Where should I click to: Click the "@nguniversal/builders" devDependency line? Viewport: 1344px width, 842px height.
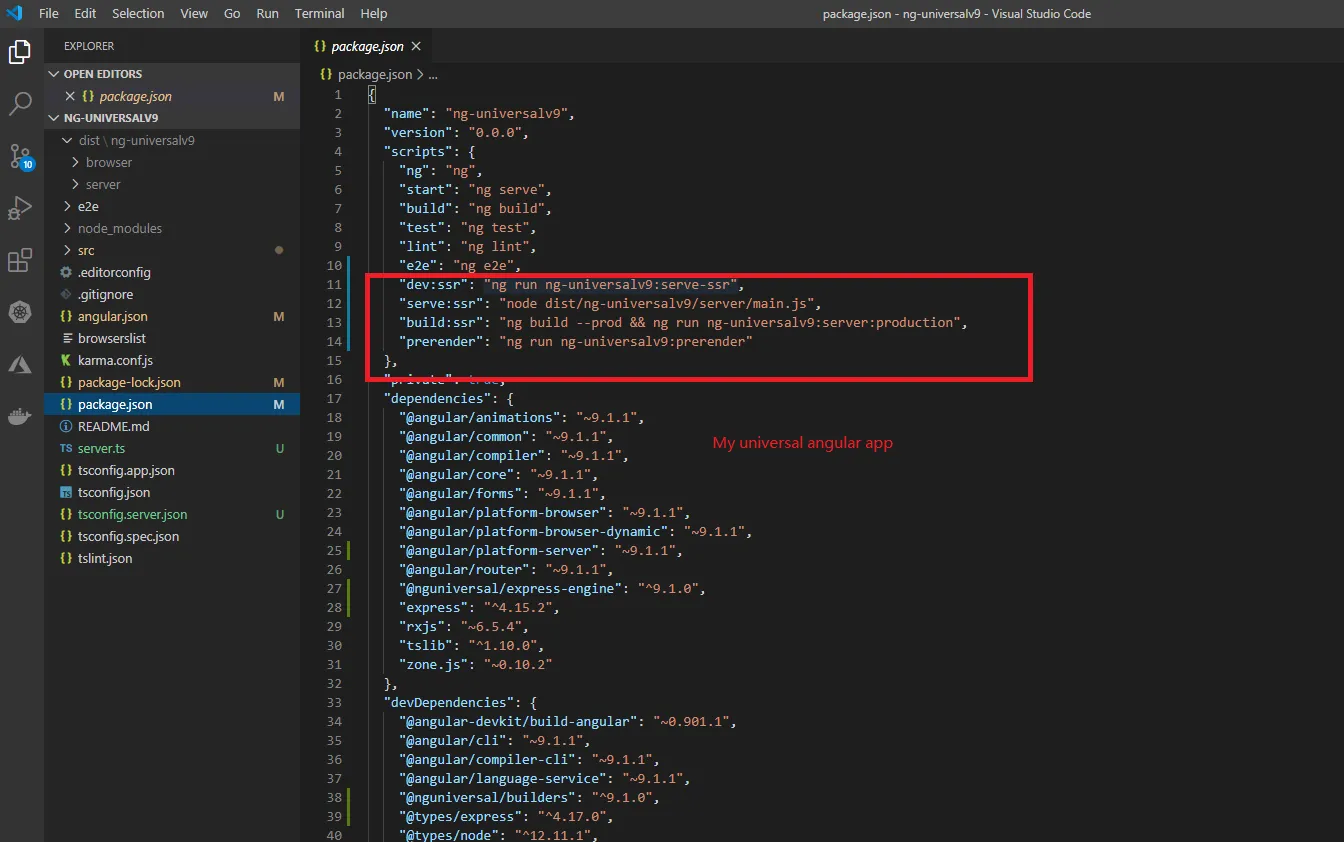[529, 798]
